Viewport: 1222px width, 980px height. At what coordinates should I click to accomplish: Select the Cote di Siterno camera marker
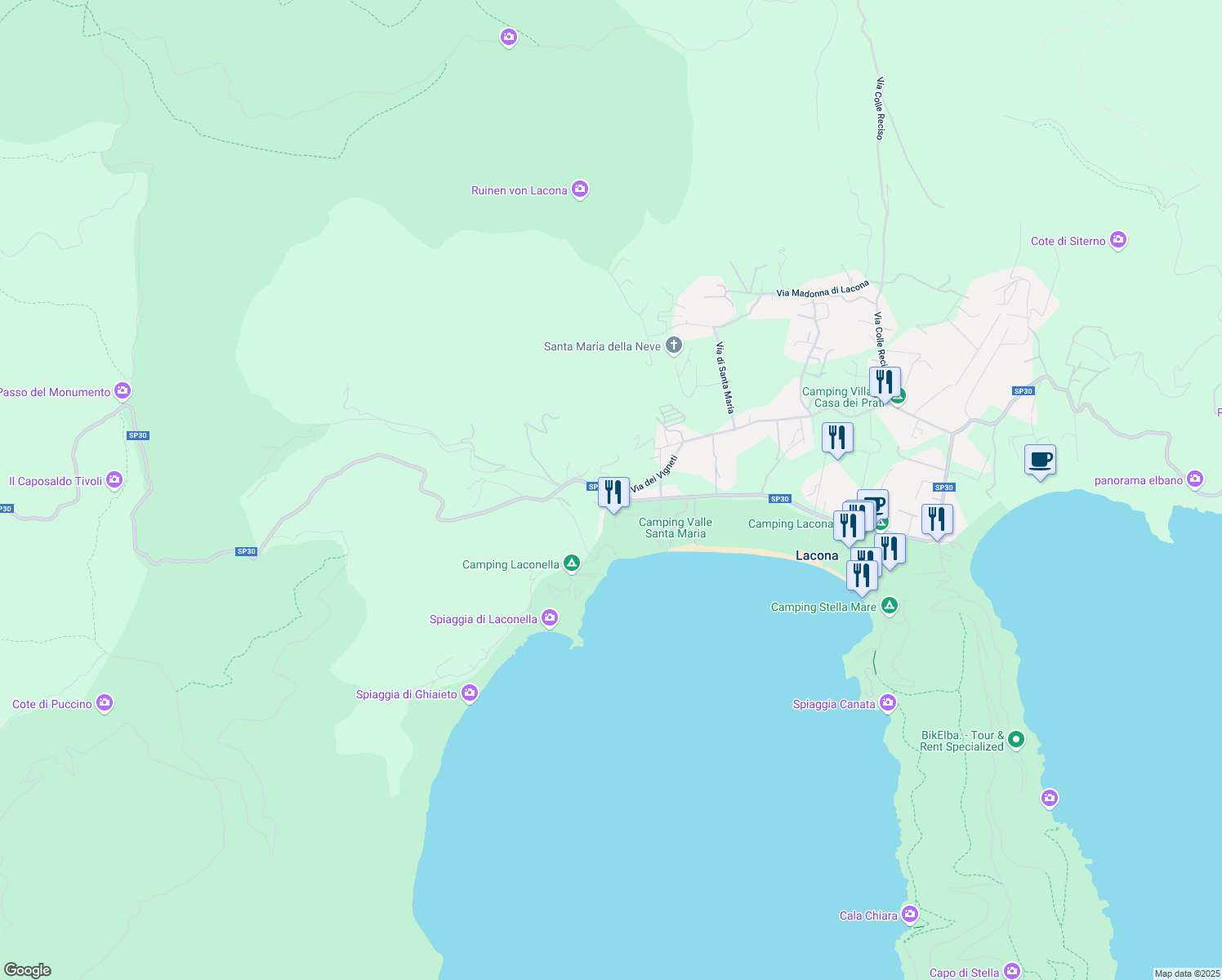(x=1118, y=240)
